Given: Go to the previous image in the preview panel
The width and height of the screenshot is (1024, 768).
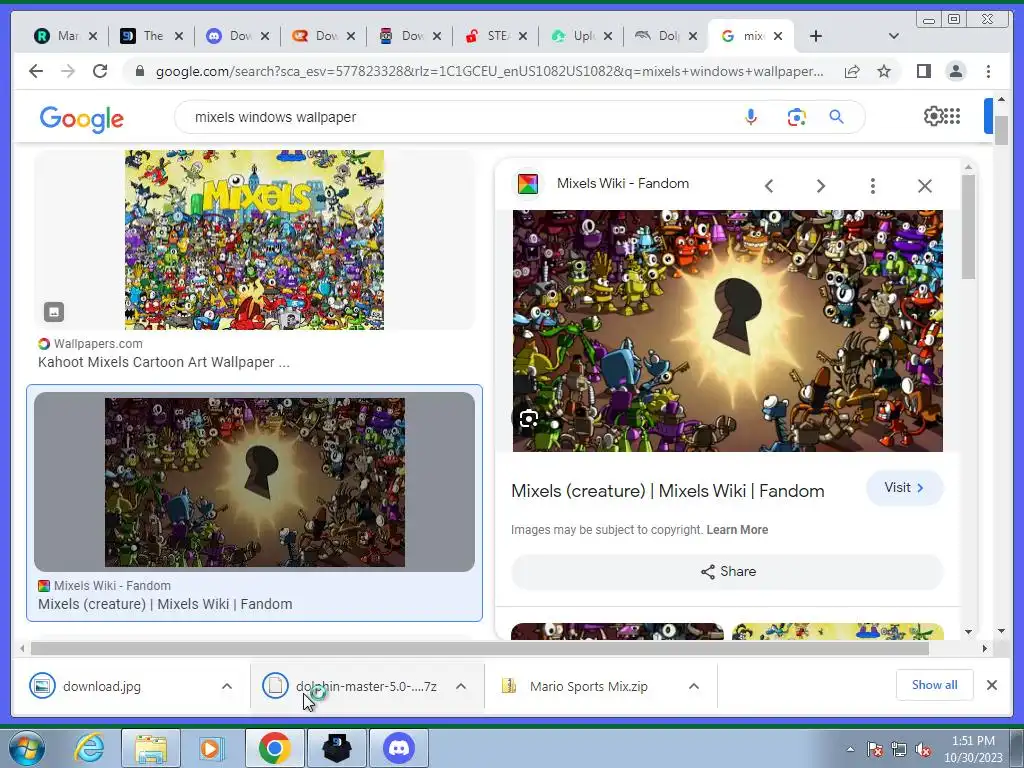Looking at the screenshot, I should (769, 186).
